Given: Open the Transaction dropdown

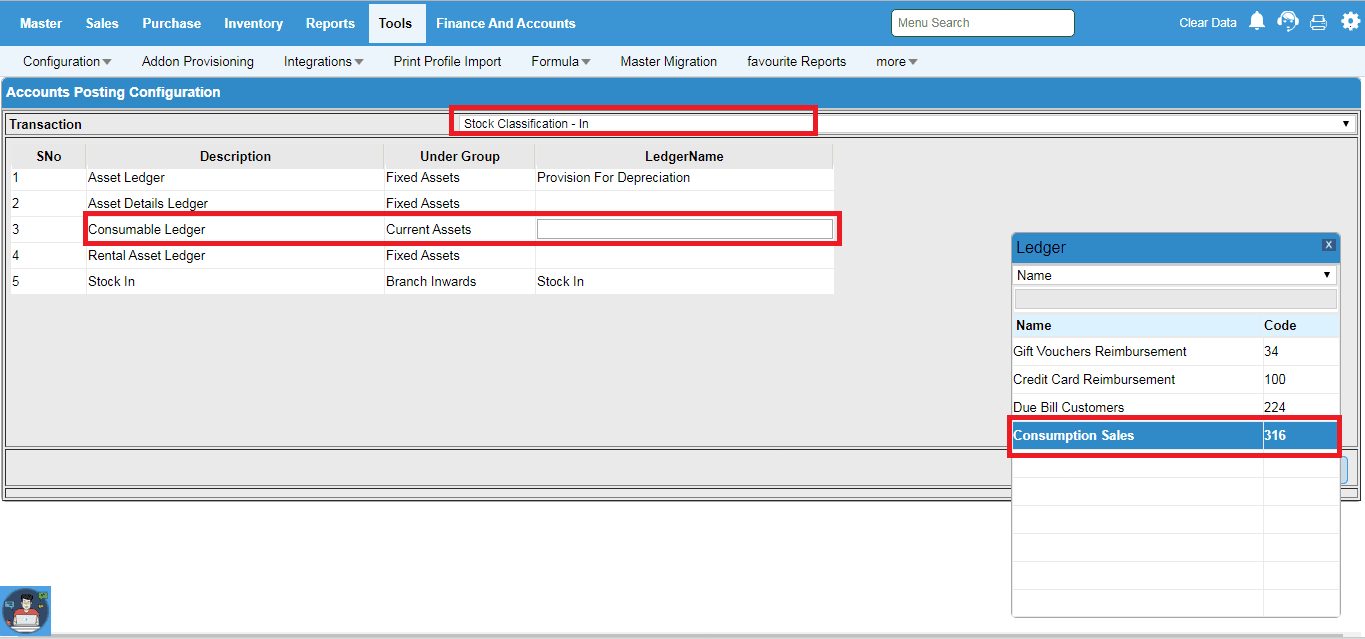Looking at the screenshot, I should (x=906, y=124).
